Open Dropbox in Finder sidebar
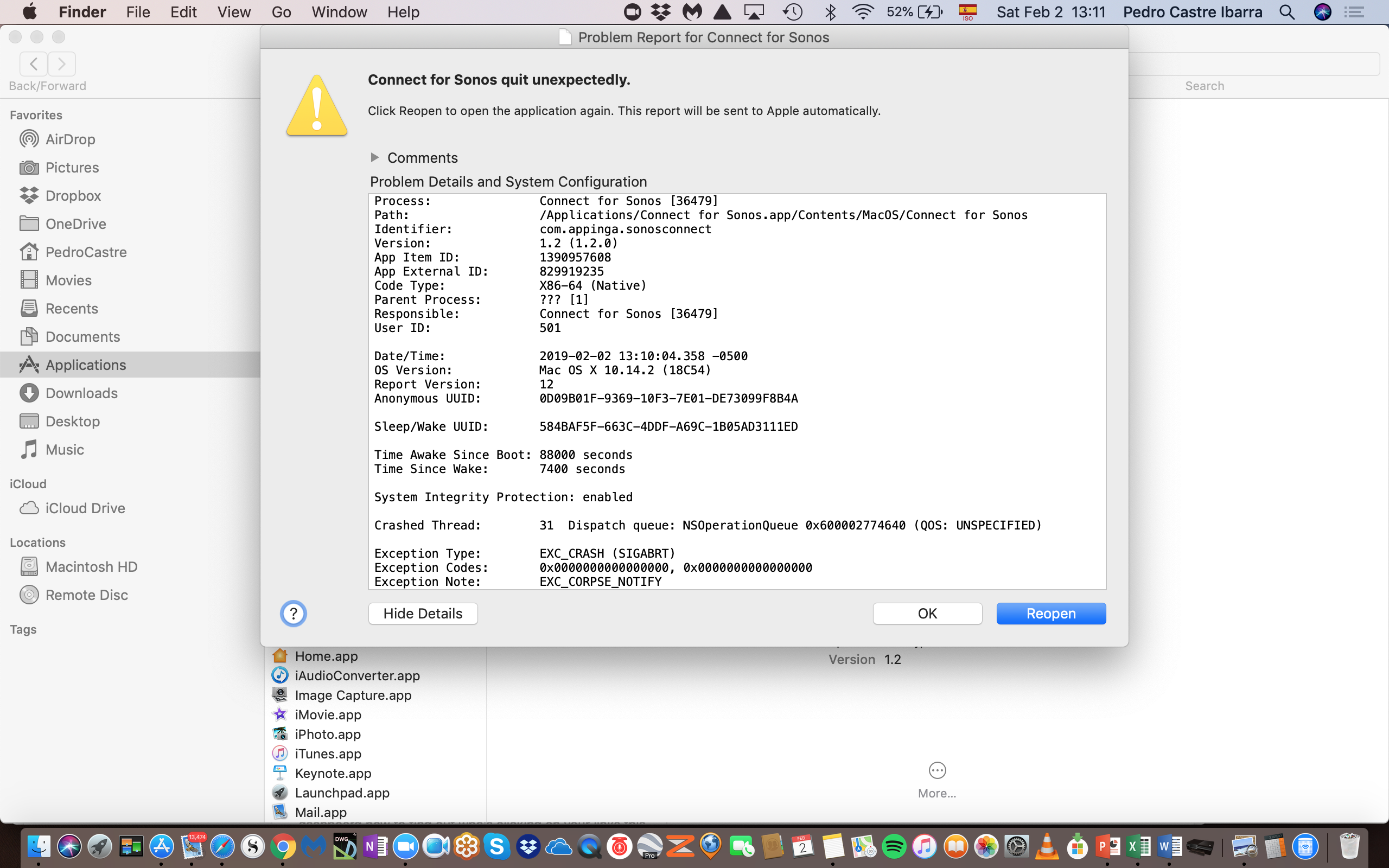The height and width of the screenshot is (868, 1389). 73,196
